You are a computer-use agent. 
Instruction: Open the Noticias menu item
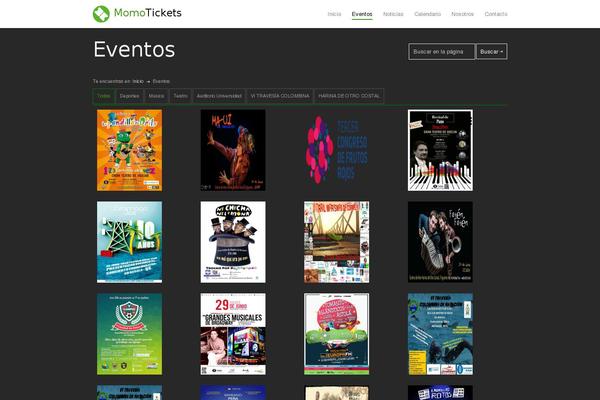393,14
